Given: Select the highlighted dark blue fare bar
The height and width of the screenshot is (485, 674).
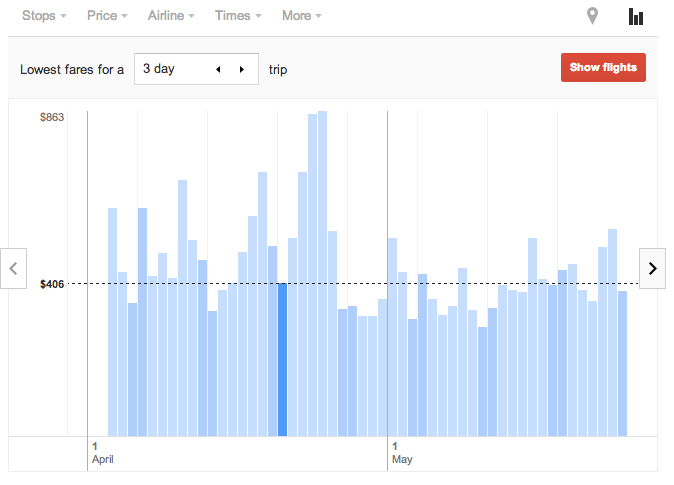Looking at the screenshot, I should pyautogui.click(x=282, y=360).
